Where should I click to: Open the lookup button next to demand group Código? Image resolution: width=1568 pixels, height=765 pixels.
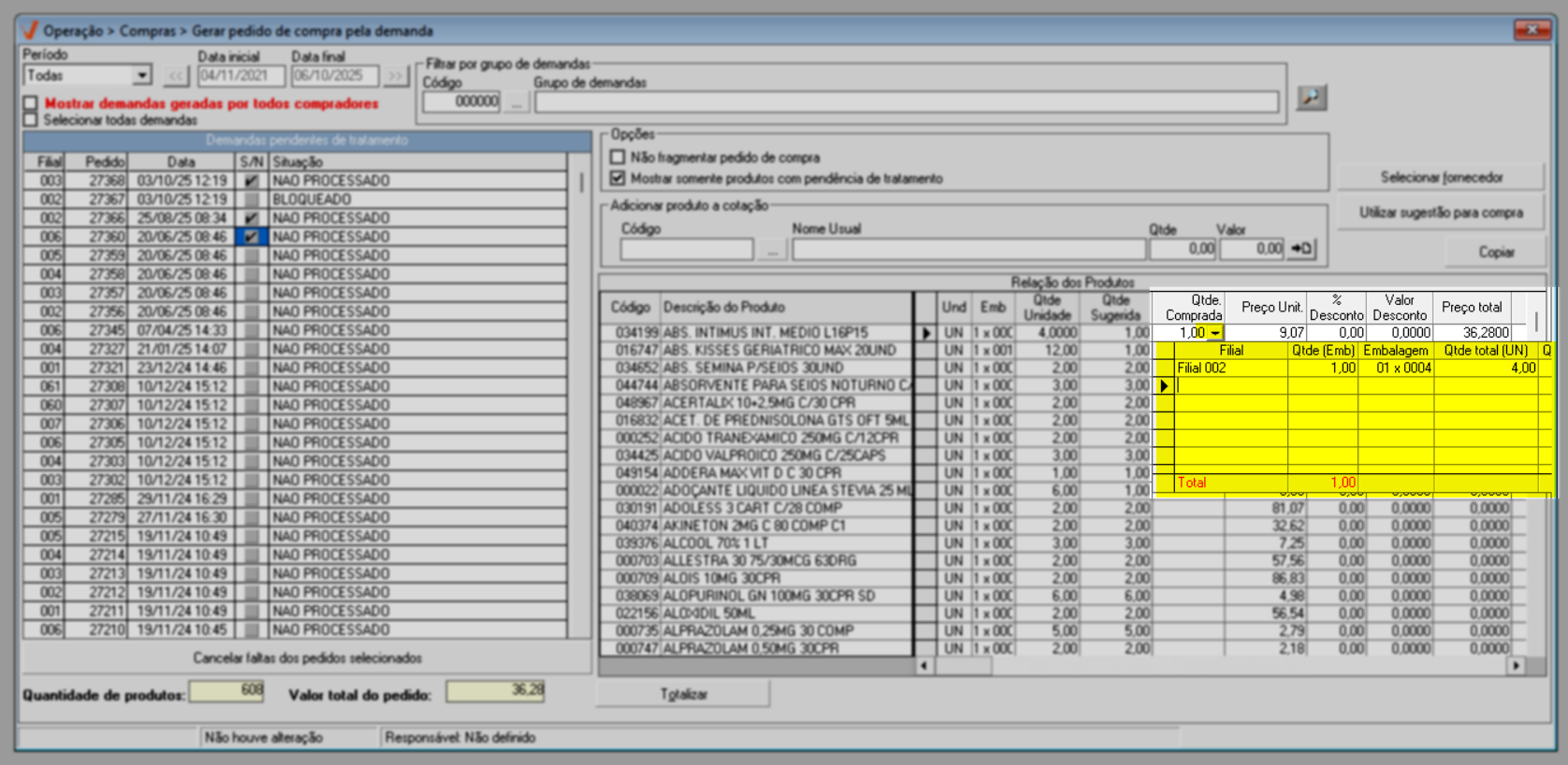(515, 102)
